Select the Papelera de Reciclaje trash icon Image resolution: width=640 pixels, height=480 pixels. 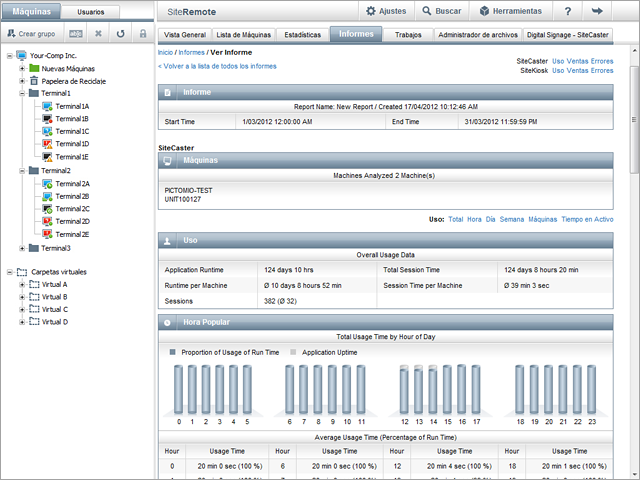pos(34,80)
